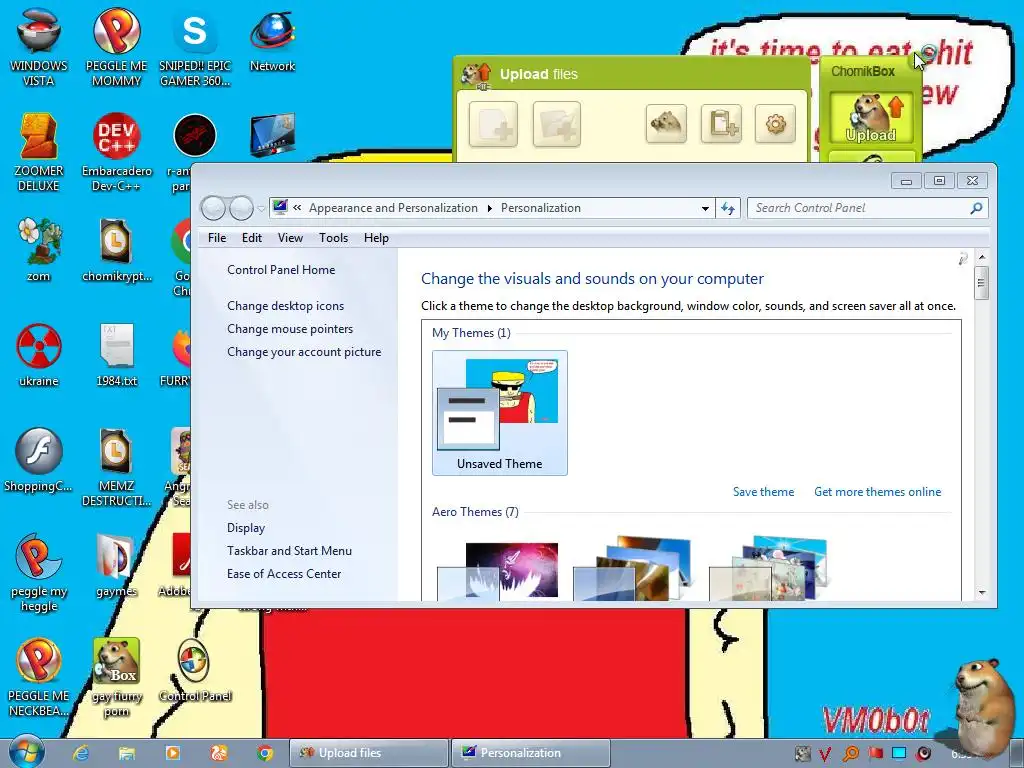Launch Internet Explorer from the taskbar
Screen dimensions: 1024x768
coord(81,753)
